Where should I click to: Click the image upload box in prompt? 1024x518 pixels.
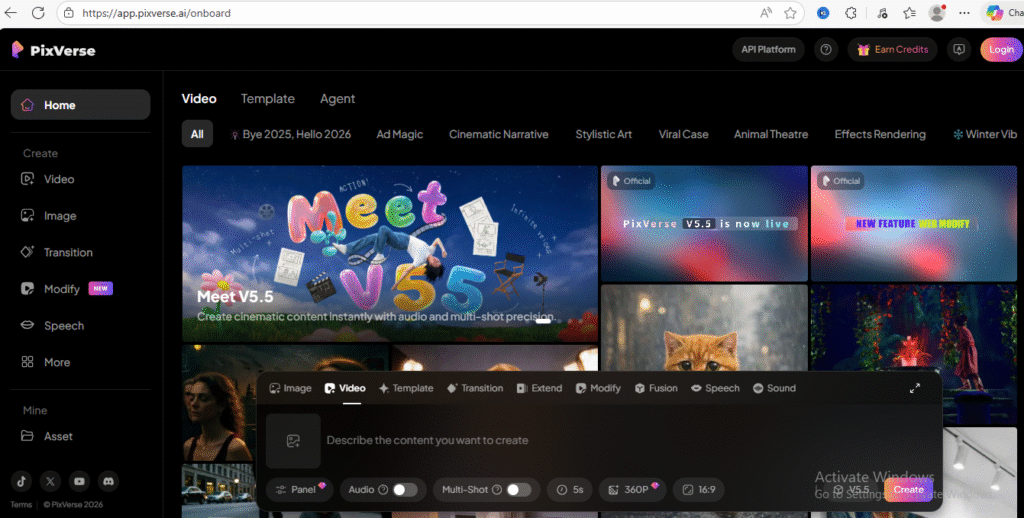pyautogui.click(x=293, y=441)
